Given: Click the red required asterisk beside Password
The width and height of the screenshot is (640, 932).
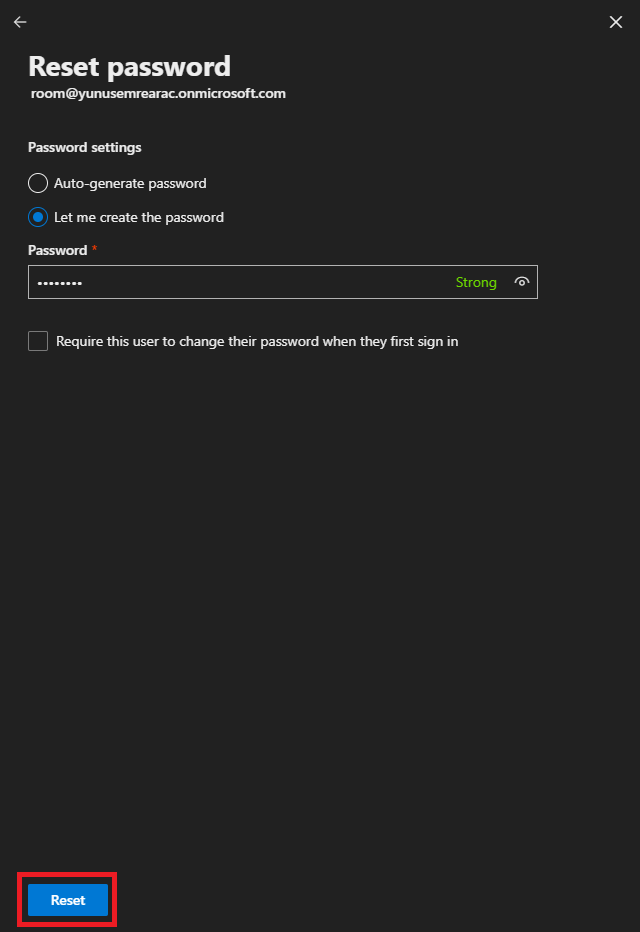Looking at the screenshot, I should [94, 248].
